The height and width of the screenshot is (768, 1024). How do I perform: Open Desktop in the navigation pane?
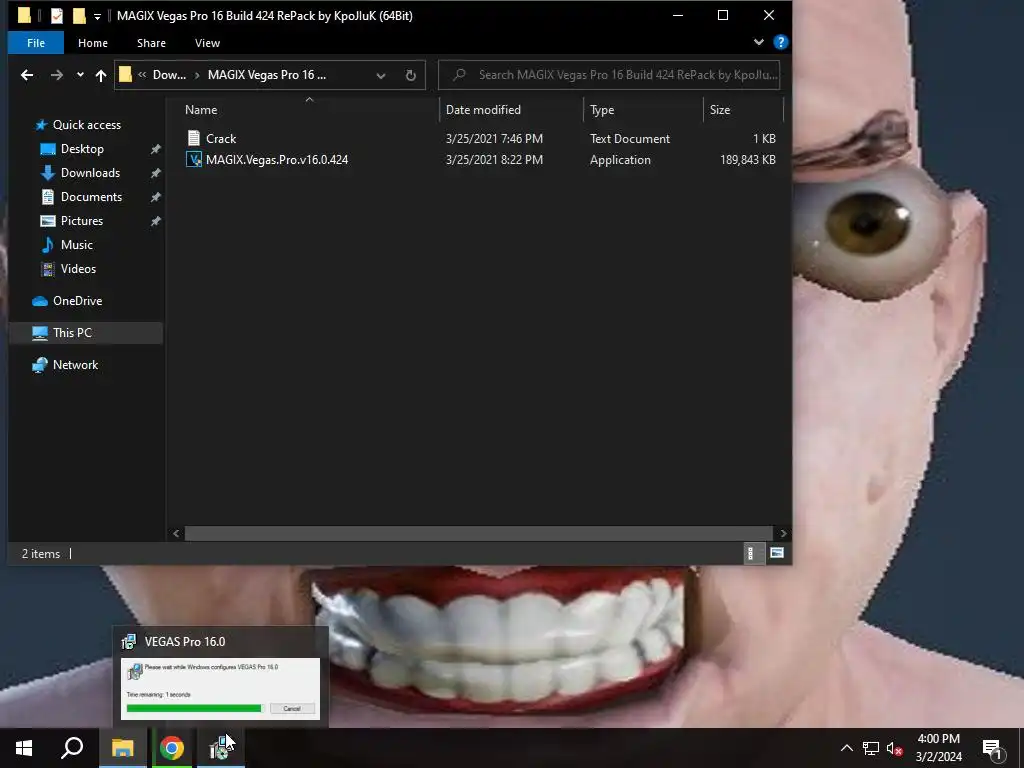tap(82, 149)
